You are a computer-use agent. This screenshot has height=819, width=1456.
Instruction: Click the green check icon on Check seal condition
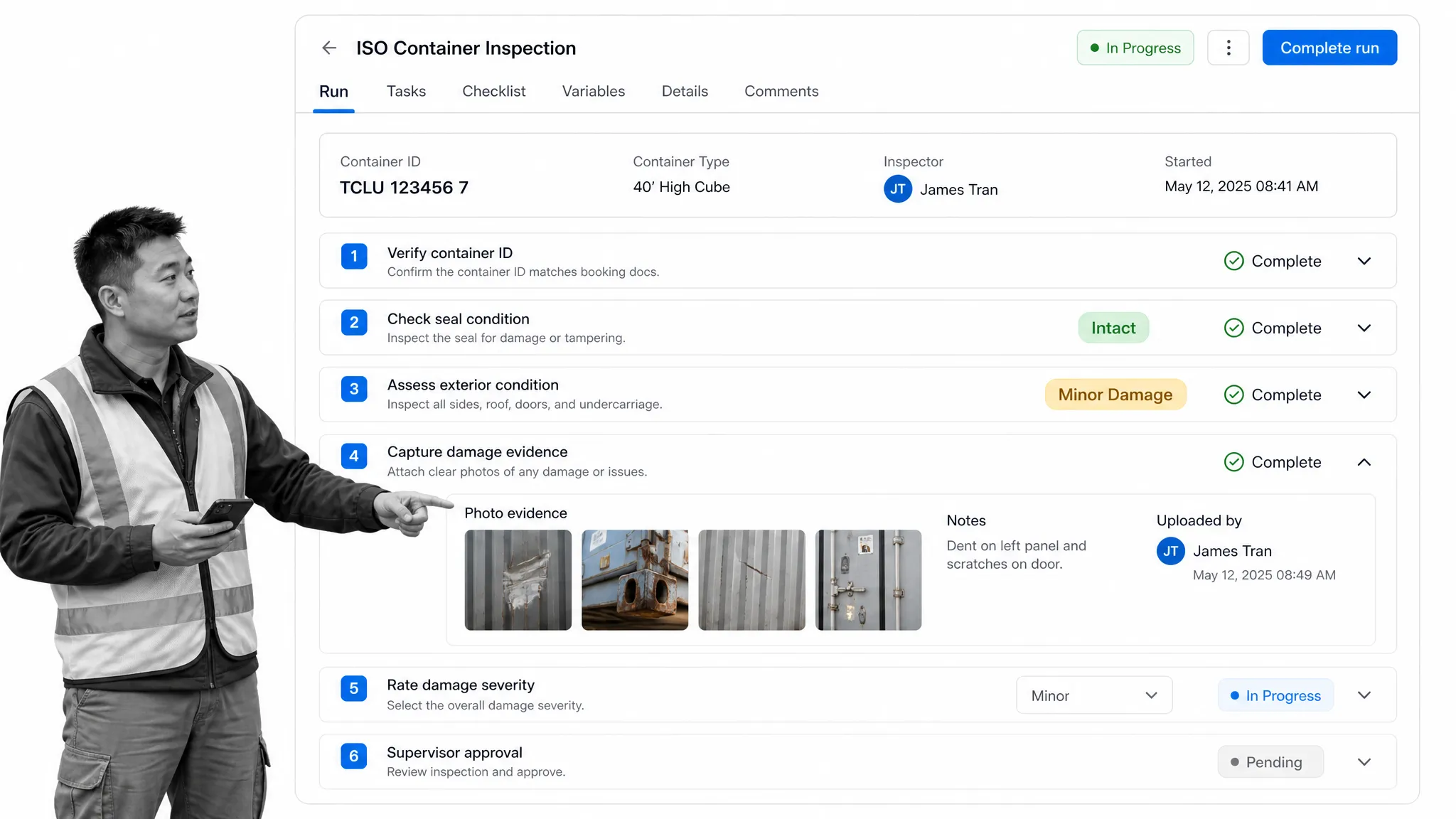(1233, 328)
